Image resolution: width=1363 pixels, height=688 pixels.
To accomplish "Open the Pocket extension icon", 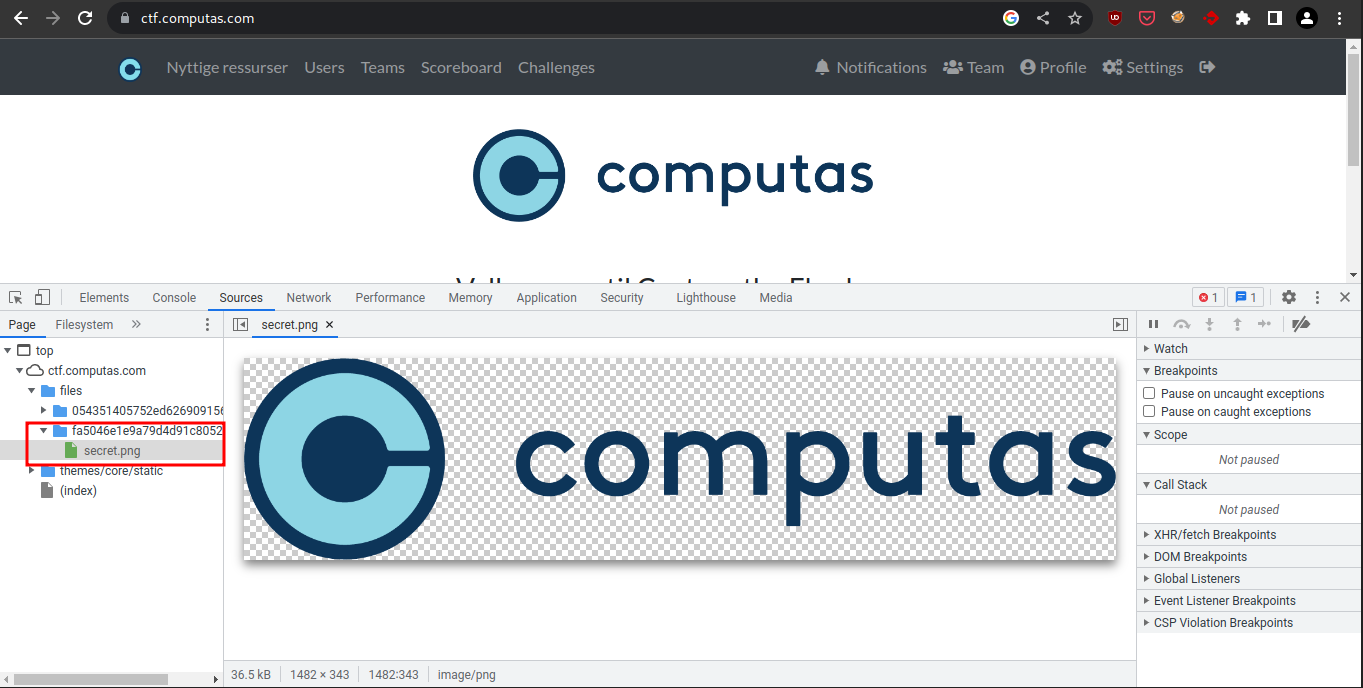I will pos(1147,18).
